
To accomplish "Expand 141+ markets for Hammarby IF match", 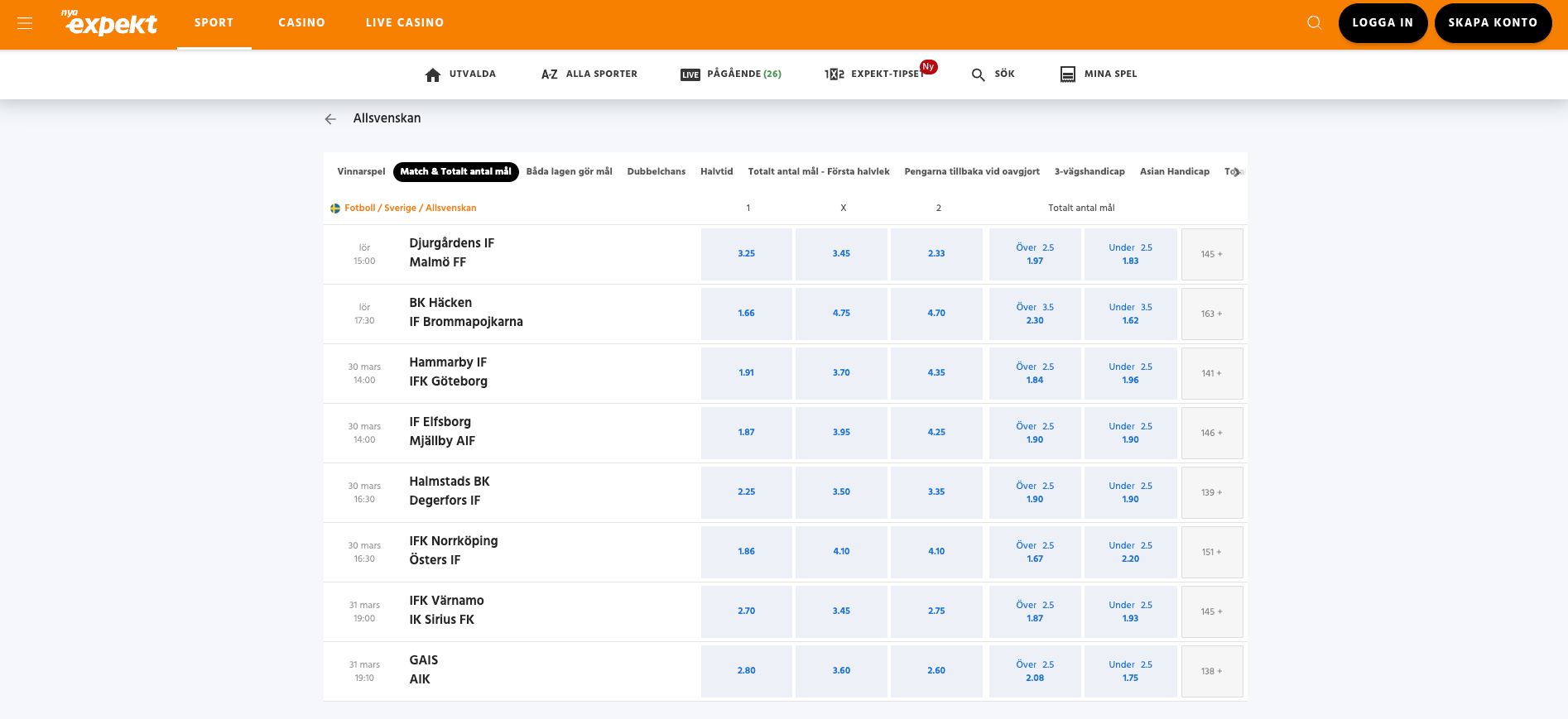I will [1212, 373].
